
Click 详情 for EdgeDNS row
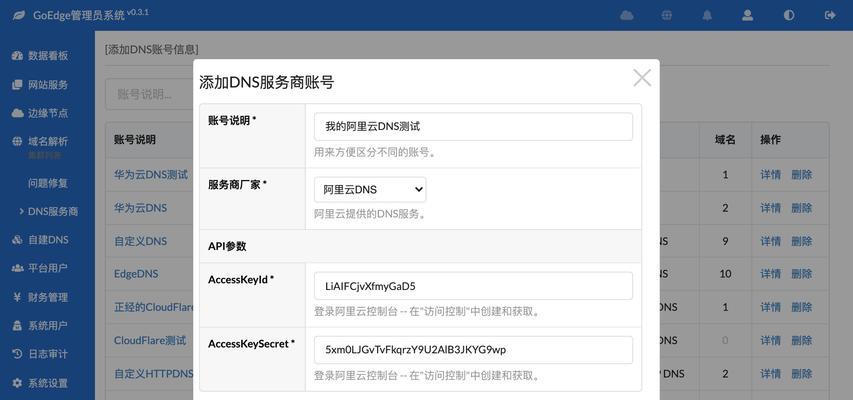(770, 274)
